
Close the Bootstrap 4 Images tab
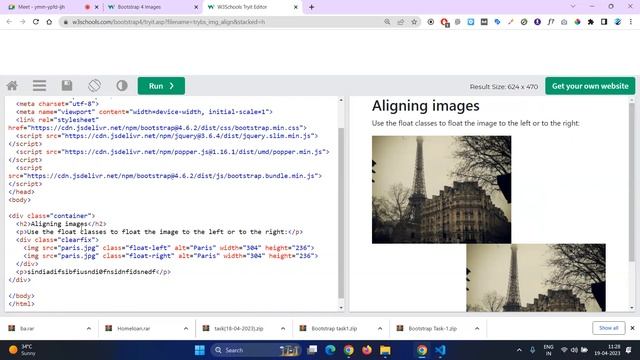196,7
